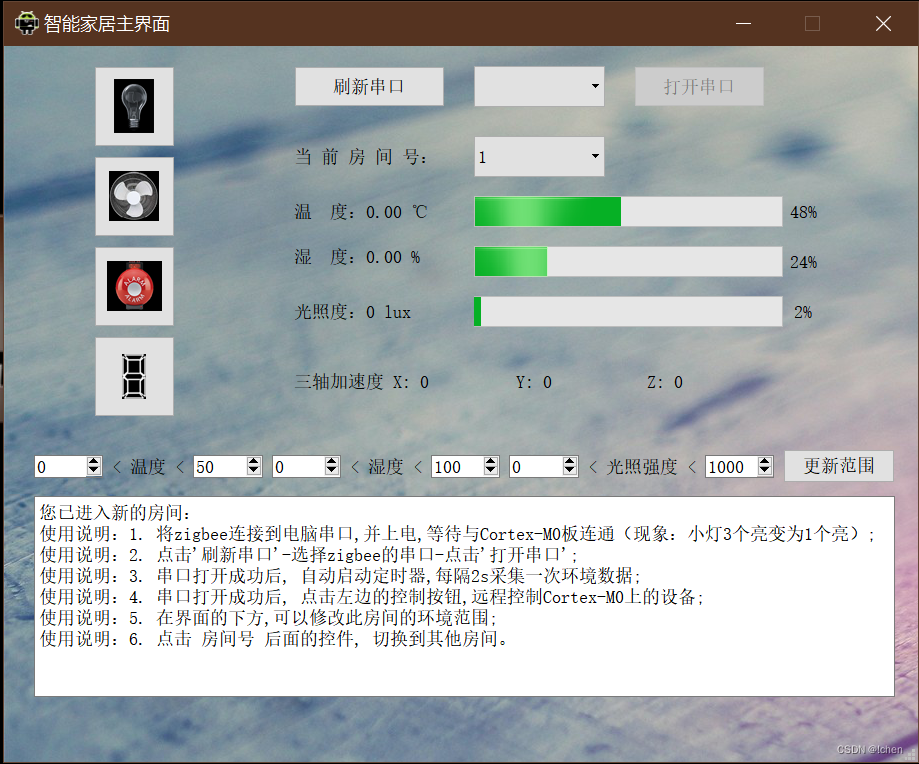This screenshot has height=764, width=919.
Task: Increase the 光照强度 minimum value spinner
Action: pos(569,461)
